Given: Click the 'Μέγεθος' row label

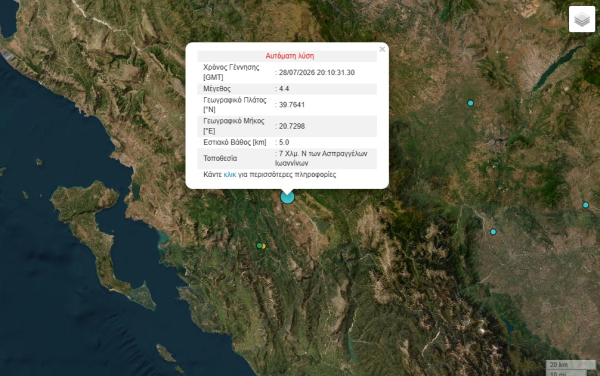Looking at the screenshot, I should (x=217, y=89).
